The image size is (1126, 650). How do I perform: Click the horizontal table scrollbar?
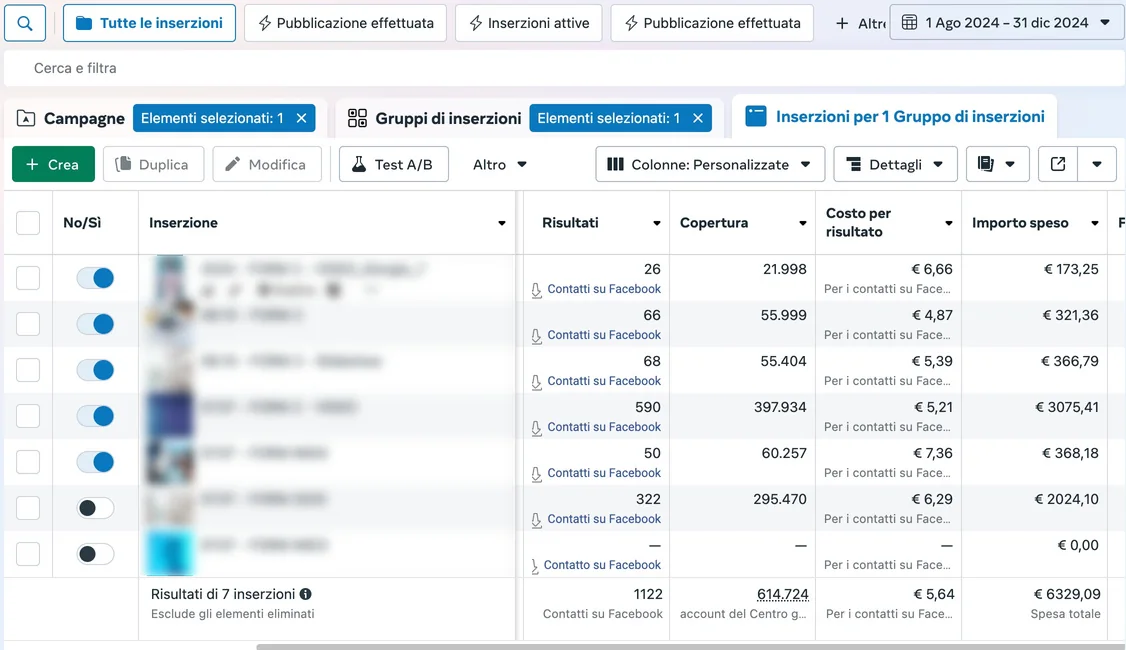(x=691, y=646)
